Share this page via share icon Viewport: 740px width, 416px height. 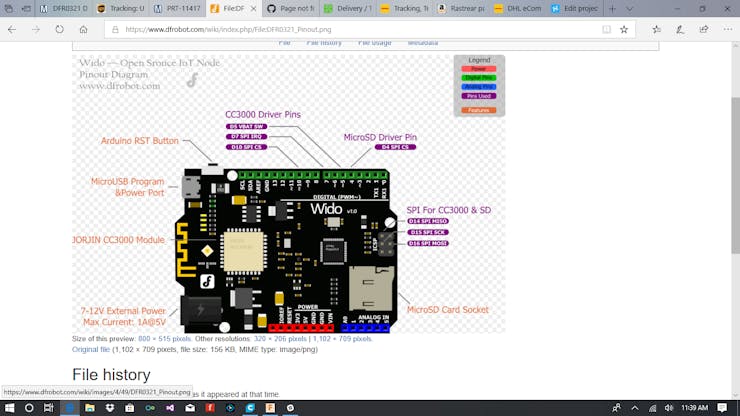point(704,29)
